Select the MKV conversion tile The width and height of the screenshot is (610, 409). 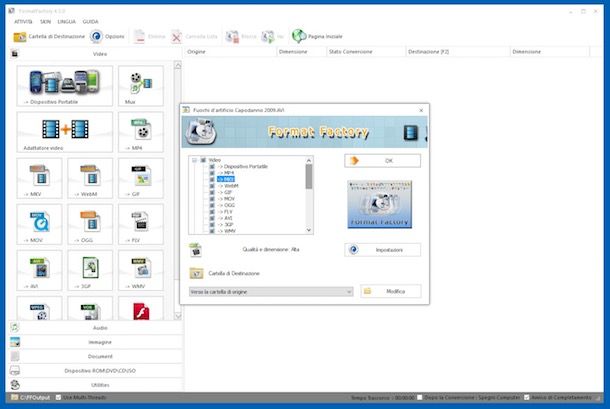coord(39,178)
